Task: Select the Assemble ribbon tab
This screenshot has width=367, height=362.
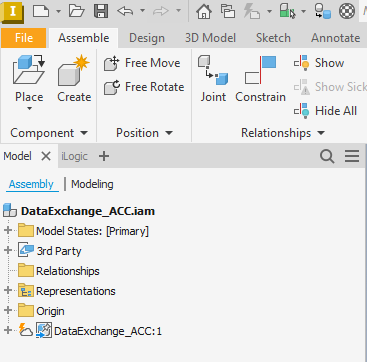Action: tap(83, 38)
